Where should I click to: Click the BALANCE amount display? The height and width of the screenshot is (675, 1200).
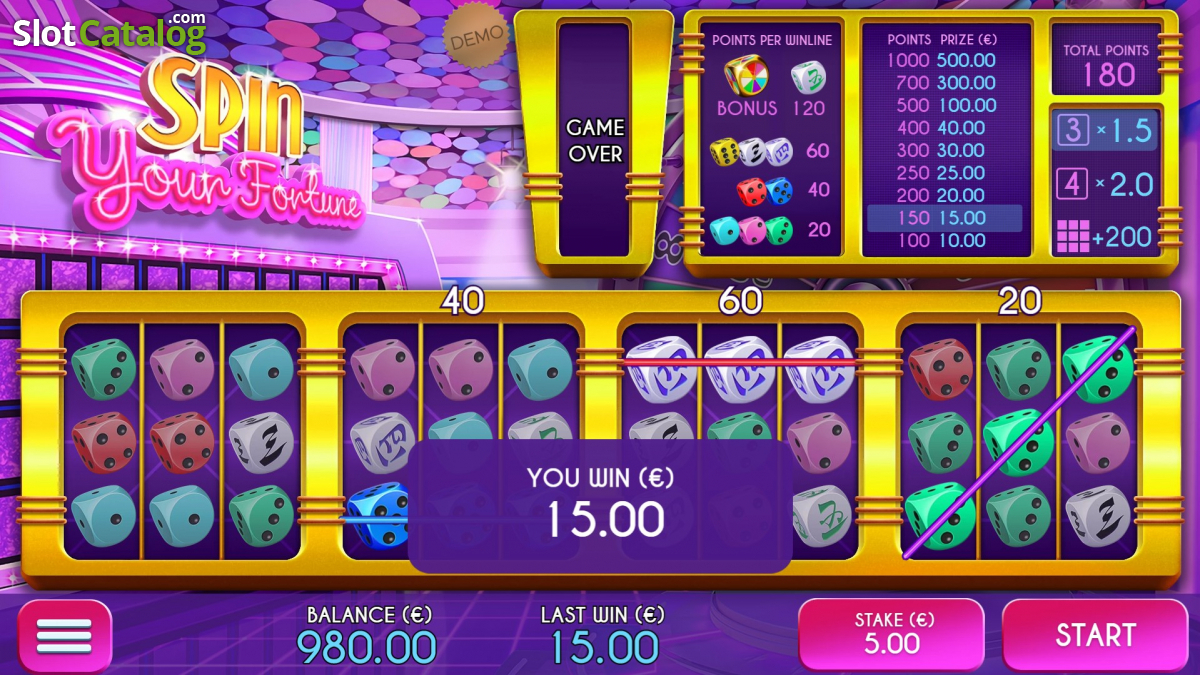(x=367, y=635)
